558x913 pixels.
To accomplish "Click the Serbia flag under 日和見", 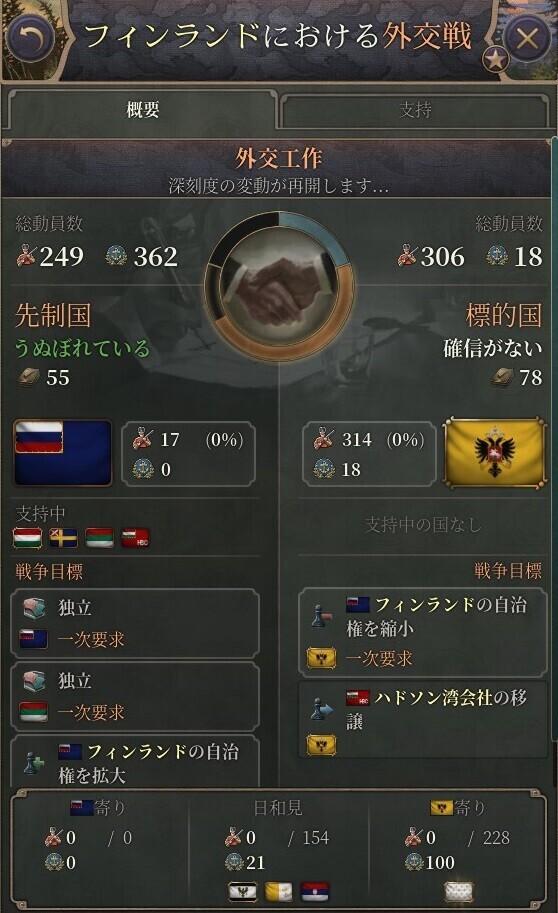I will 315,891.
